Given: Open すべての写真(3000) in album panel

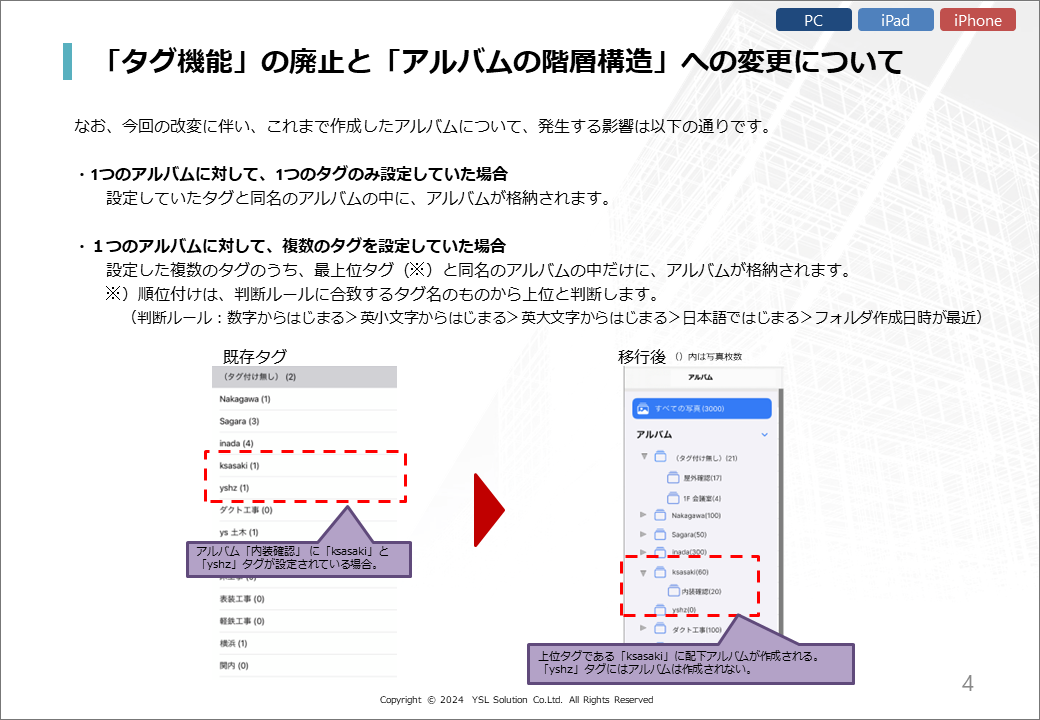Looking at the screenshot, I should click(702, 409).
